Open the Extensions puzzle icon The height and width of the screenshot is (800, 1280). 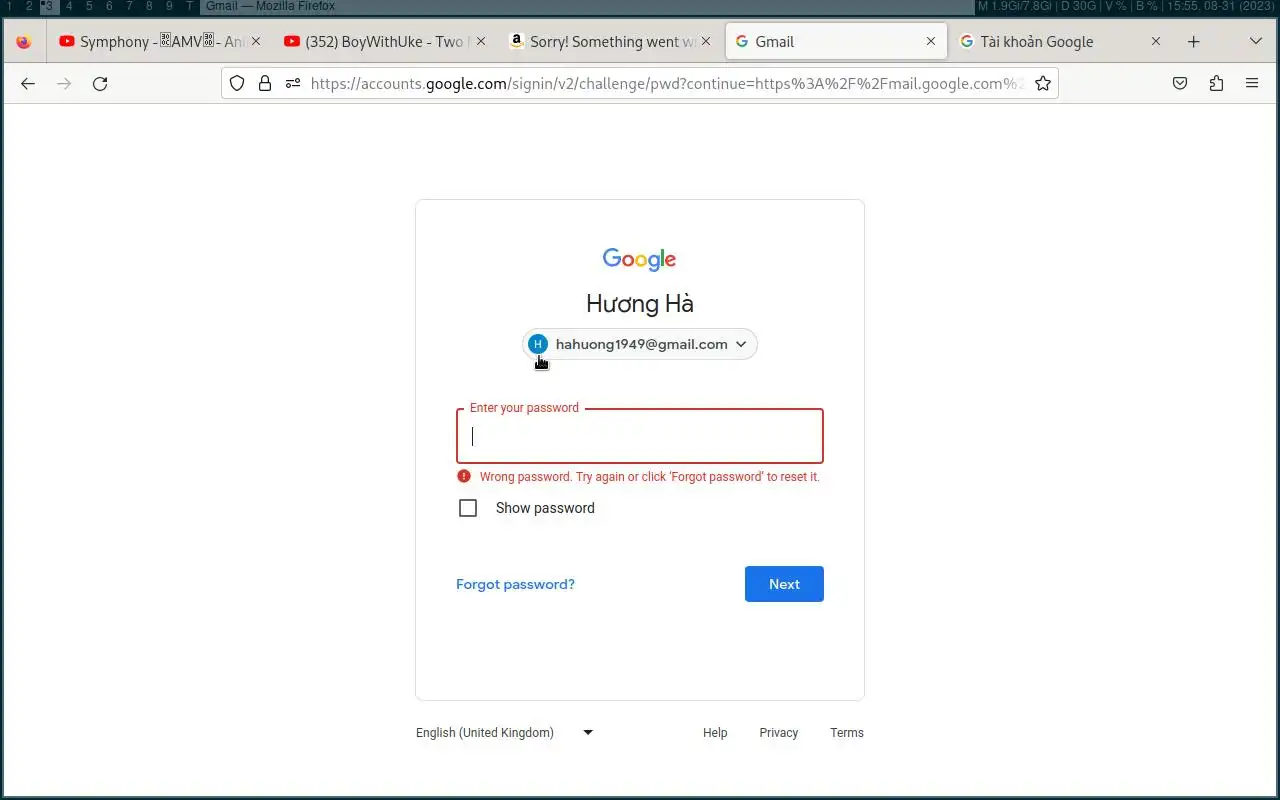point(1216,84)
